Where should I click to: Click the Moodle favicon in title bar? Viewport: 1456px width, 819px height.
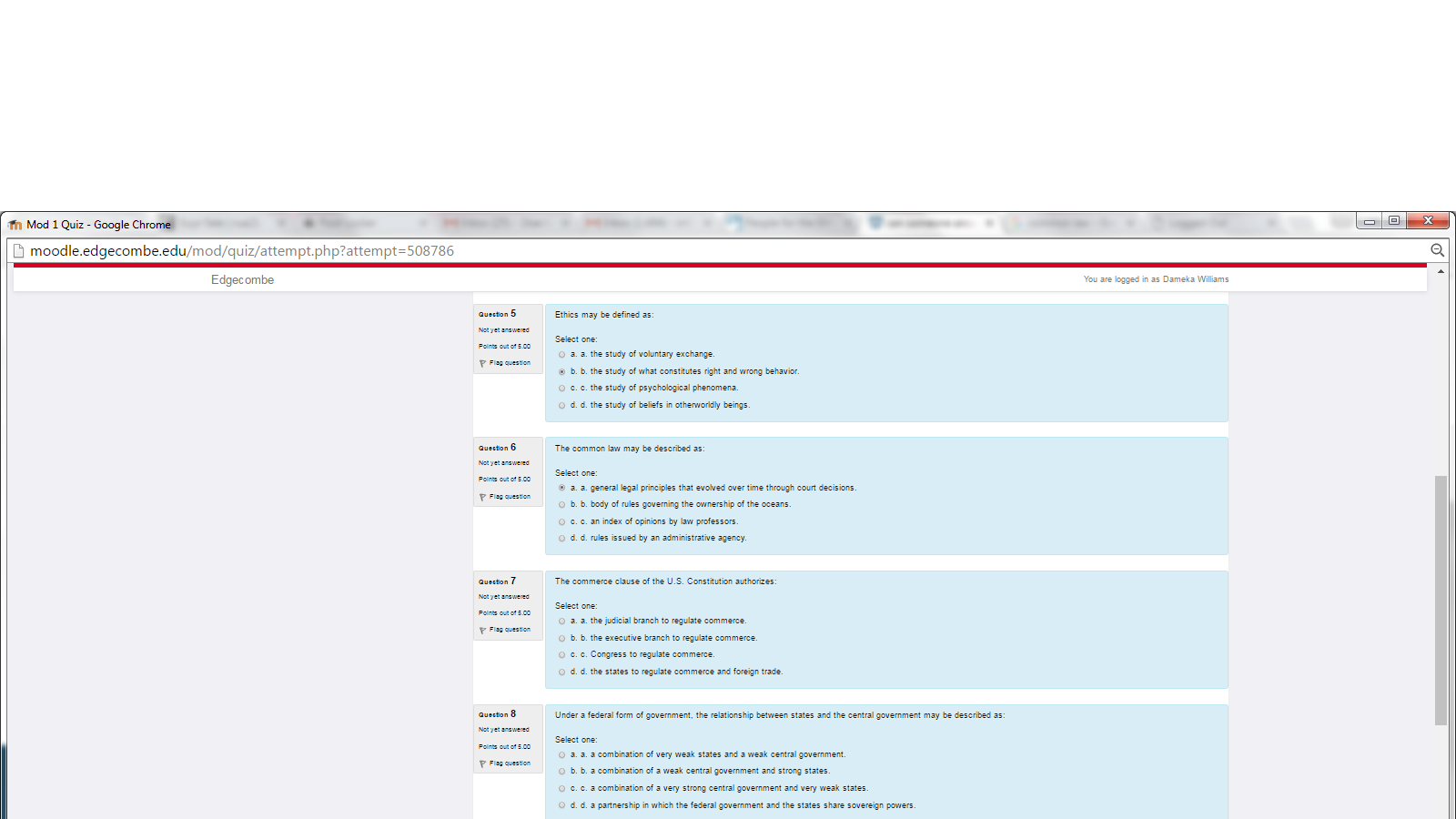tap(15, 225)
